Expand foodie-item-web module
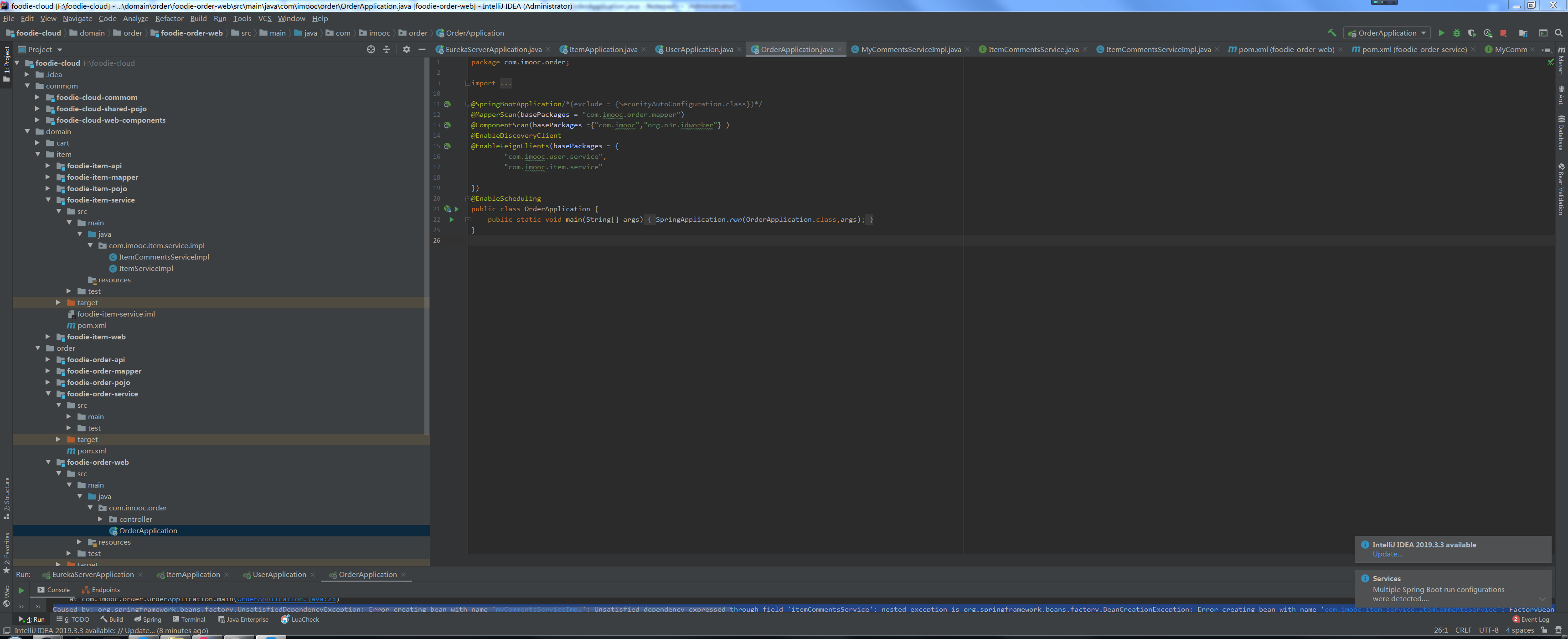1568x639 pixels. tap(47, 337)
